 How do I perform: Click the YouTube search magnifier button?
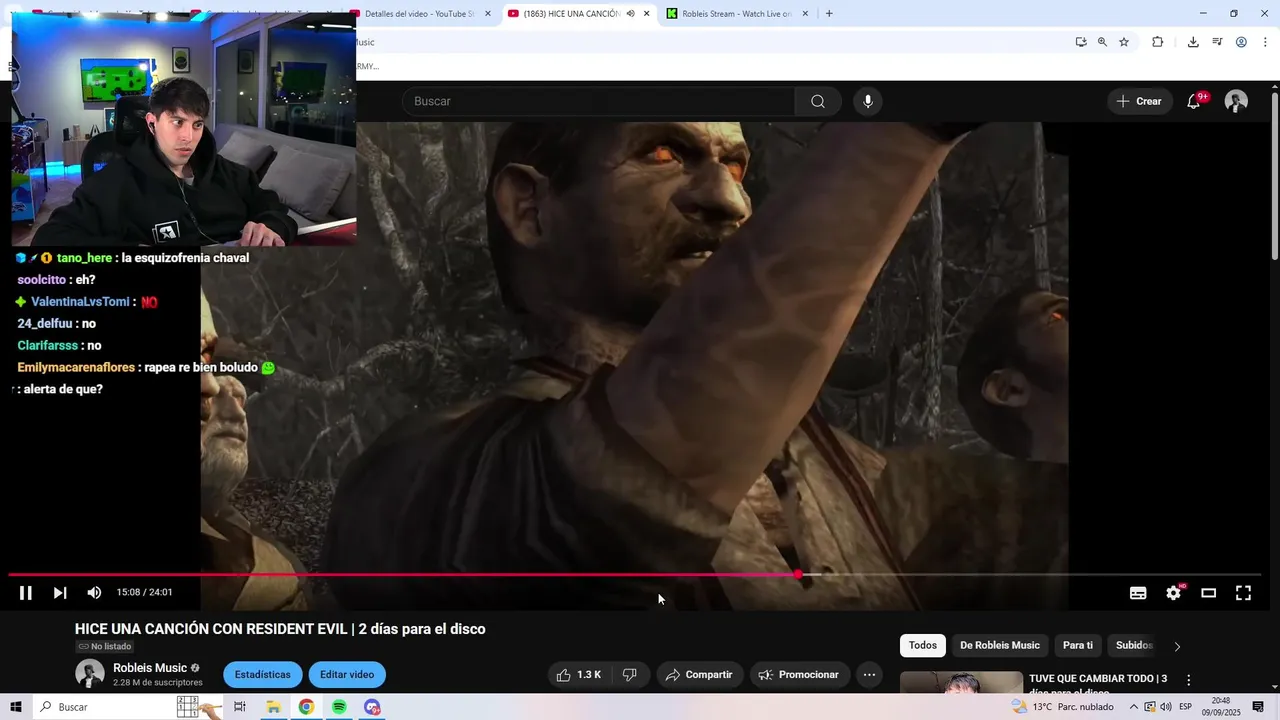[818, 101]
